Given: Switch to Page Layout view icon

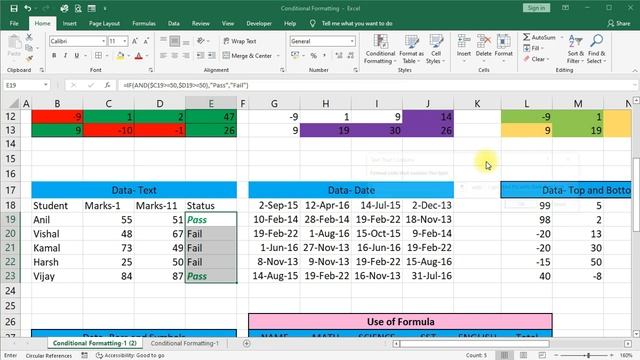Looking at the screenshot, I should coord(523,355).
